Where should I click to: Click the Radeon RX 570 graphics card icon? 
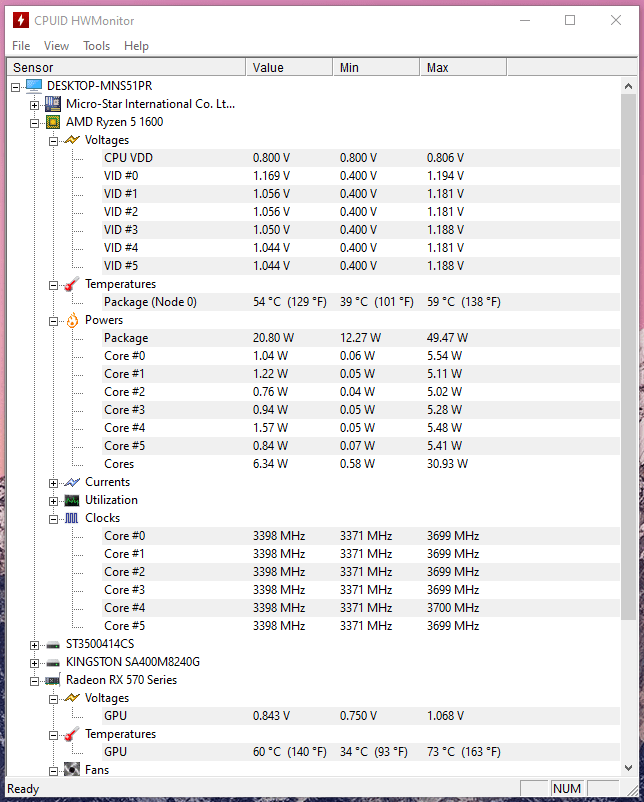(53, 680)
